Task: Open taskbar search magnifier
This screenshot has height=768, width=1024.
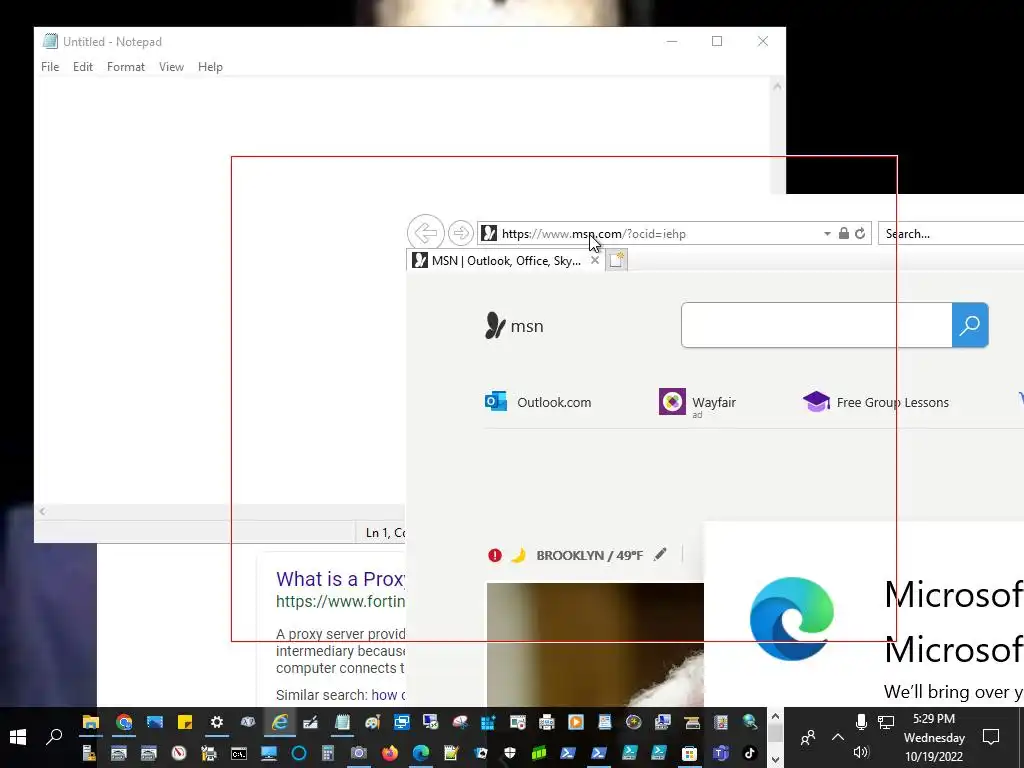Action: pos(54,737)
